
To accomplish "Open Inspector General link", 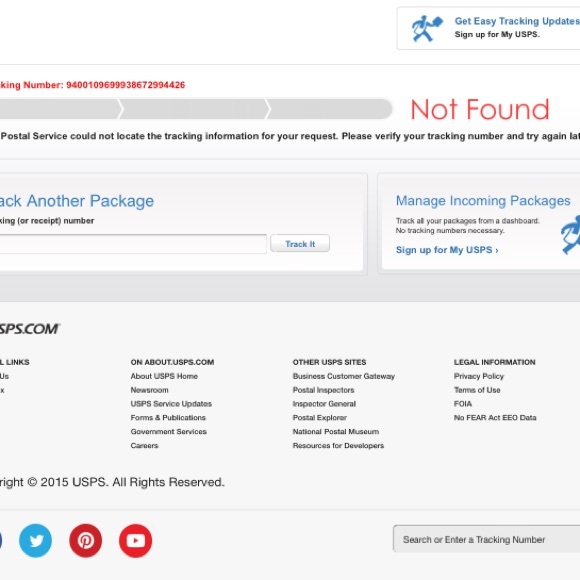I will (324, 404).
